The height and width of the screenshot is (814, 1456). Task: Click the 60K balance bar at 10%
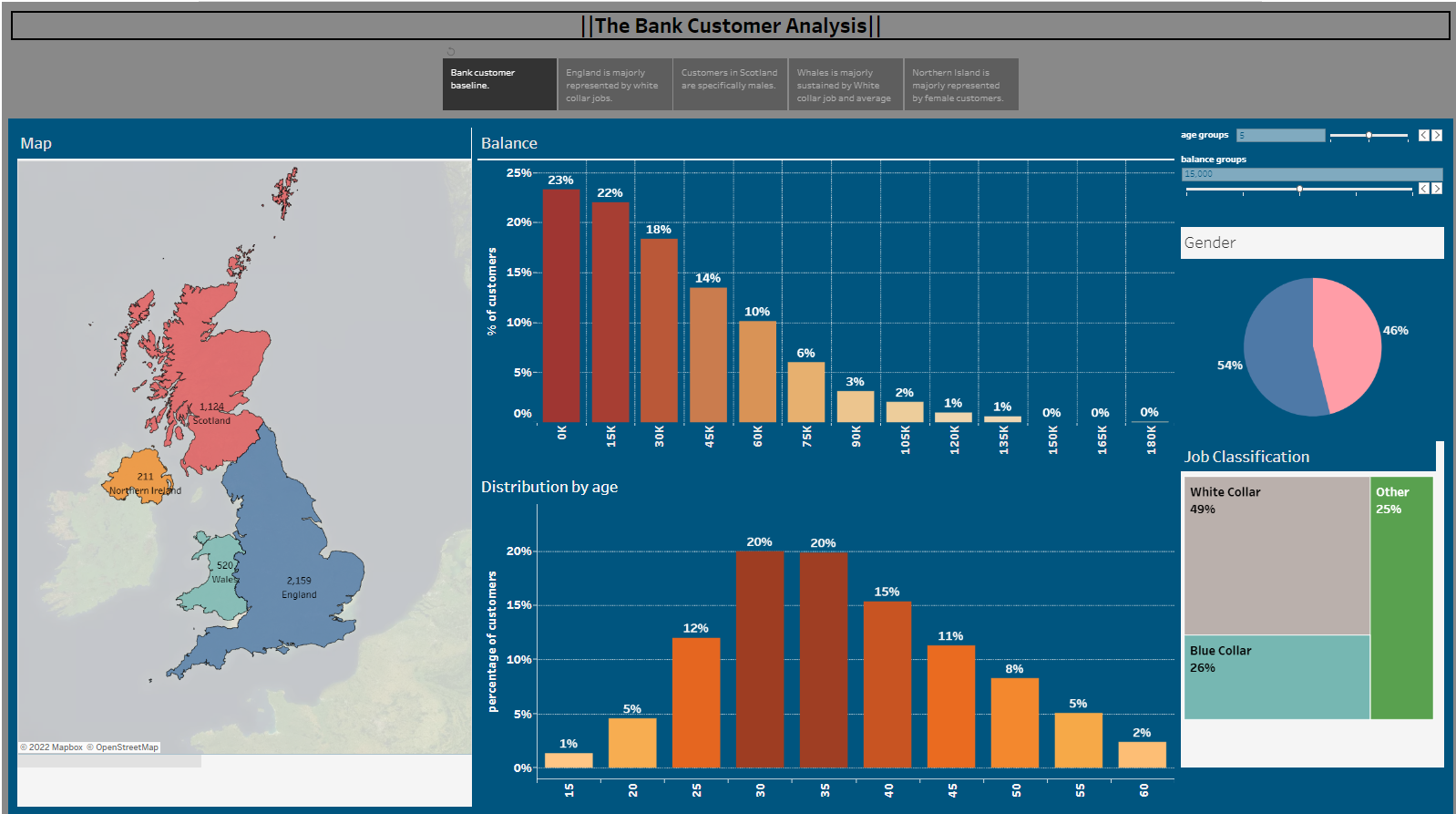(x=757, y=371)
